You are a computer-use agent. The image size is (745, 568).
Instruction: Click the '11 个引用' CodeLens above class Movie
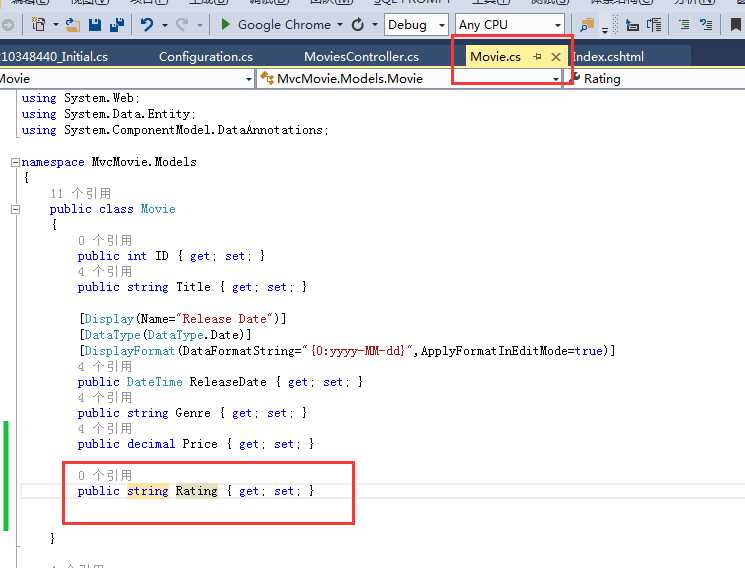(80, 193)
